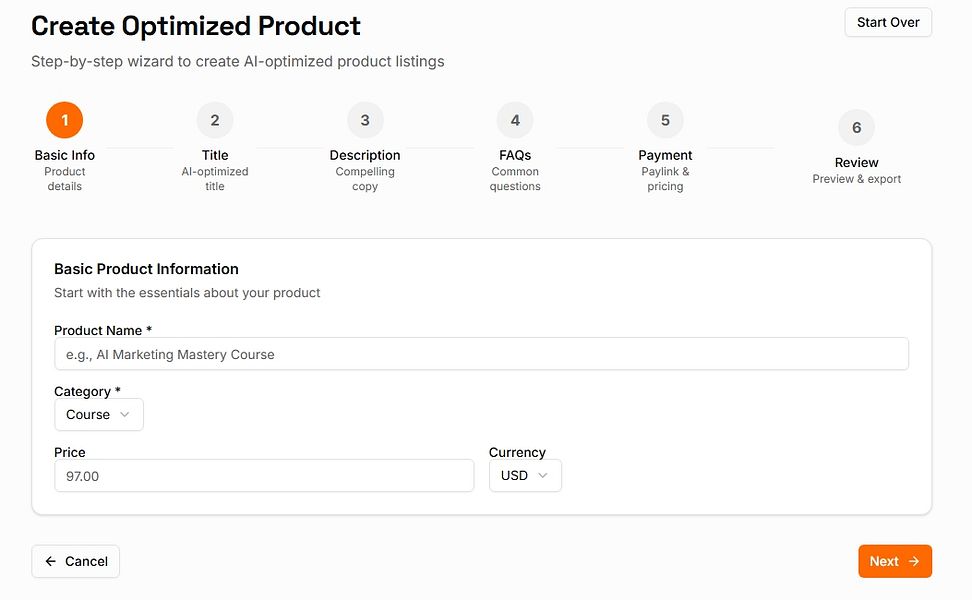Open step 5 Payment circle
This screenshot has width=972, height=600.
(665, 120)
